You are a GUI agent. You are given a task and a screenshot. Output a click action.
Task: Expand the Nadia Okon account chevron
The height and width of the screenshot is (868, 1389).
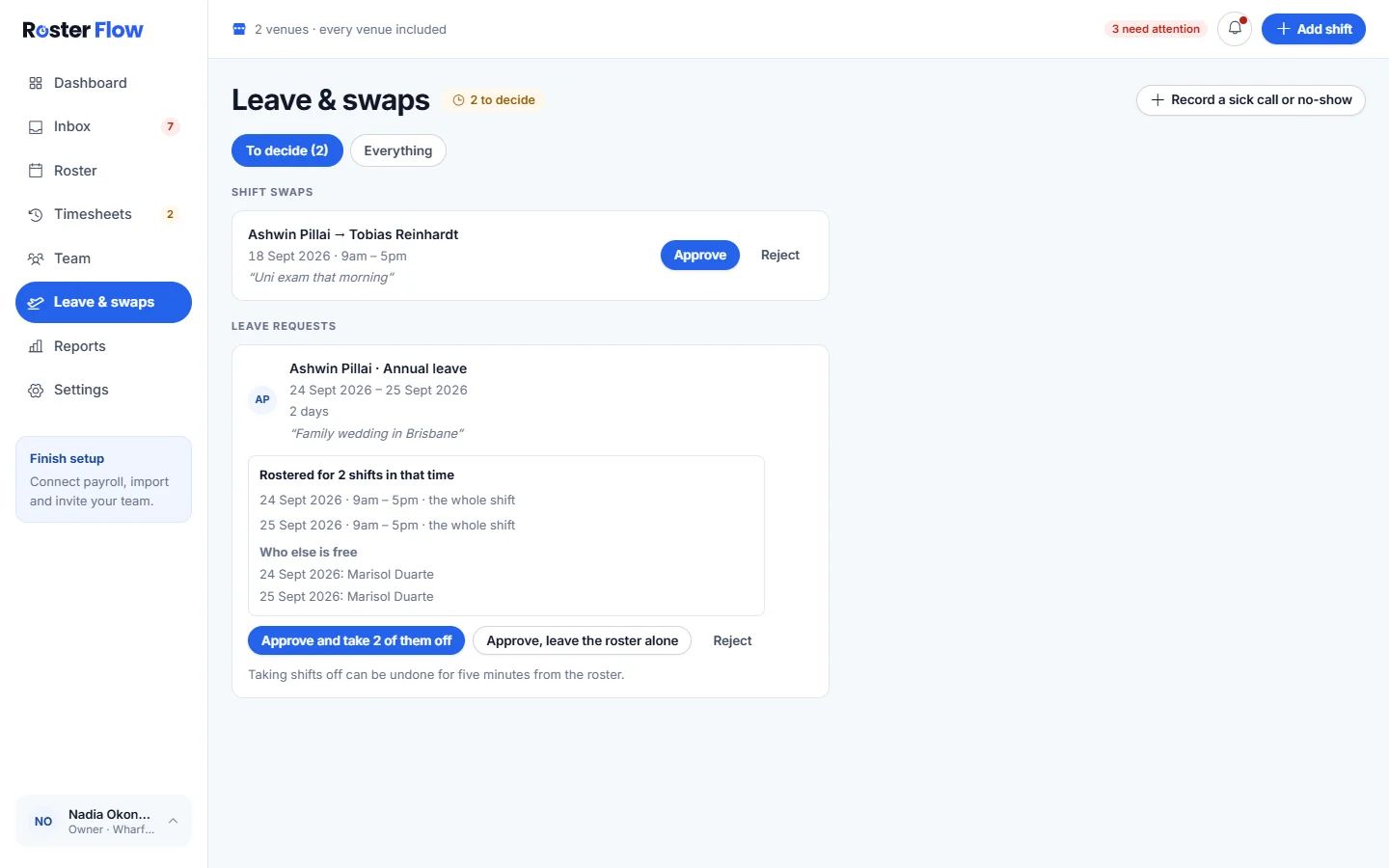(x=174, y=821)
